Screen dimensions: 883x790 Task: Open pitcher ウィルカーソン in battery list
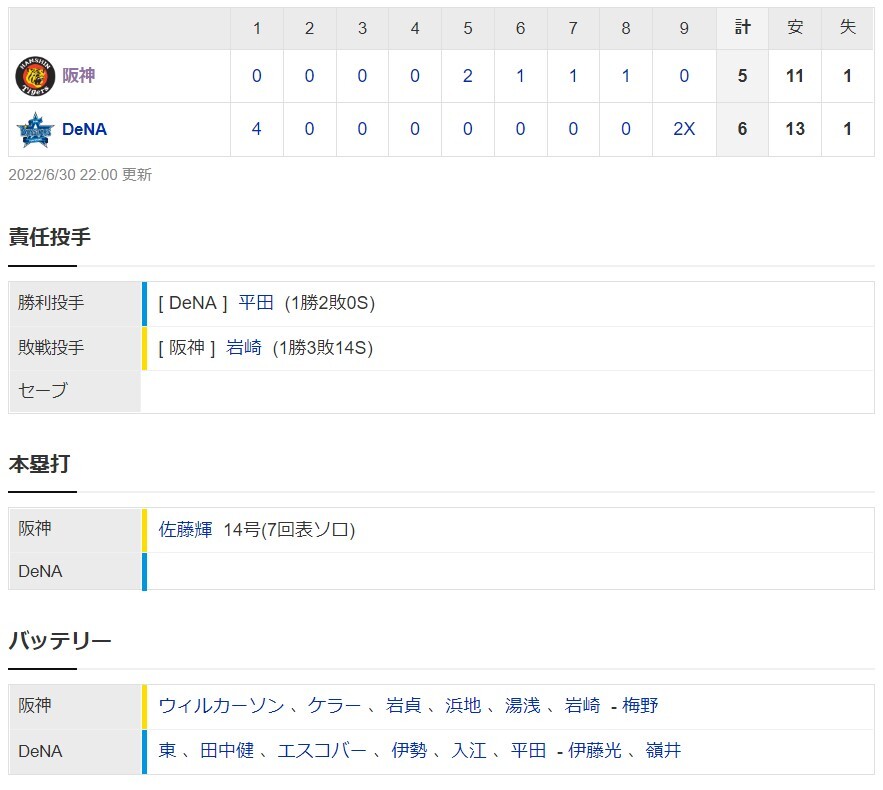coord(221,705)
